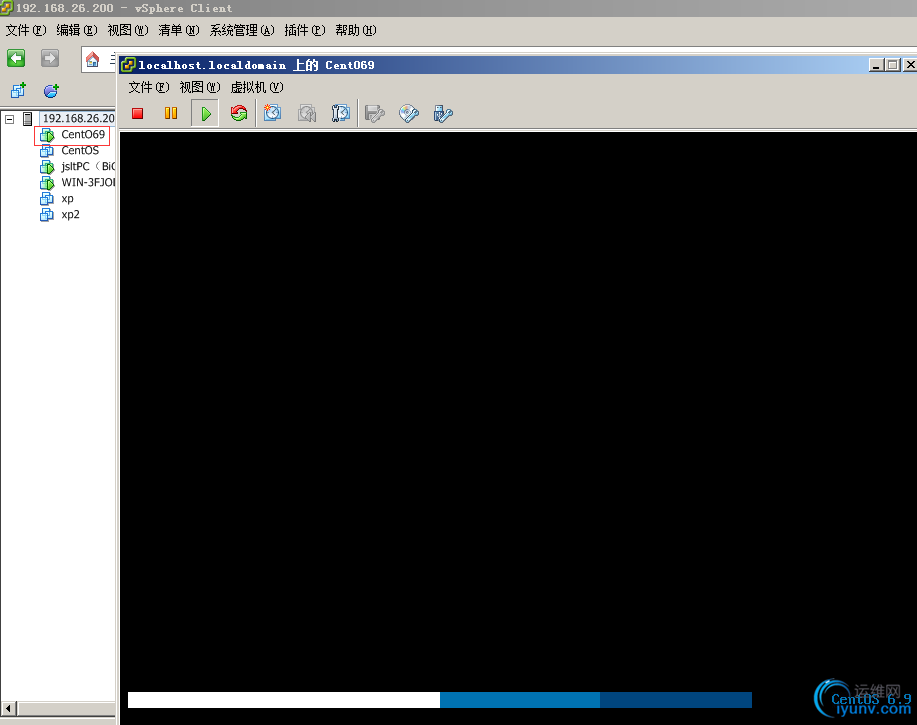The height and width of the screenshot is (725, 917).
Task: Connect CD/DVD device icon
Action: point(409,113)
